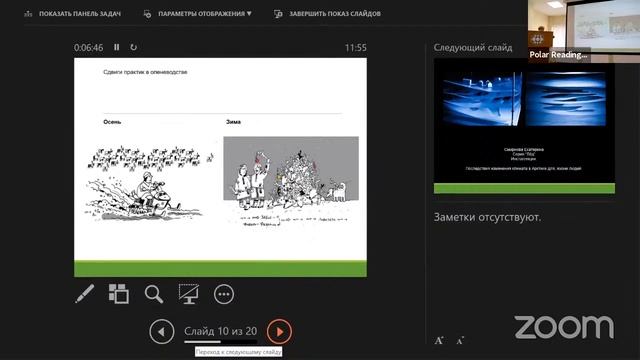
Task: Click the snowmobile herder cartoon image
Action: (149, 184)
